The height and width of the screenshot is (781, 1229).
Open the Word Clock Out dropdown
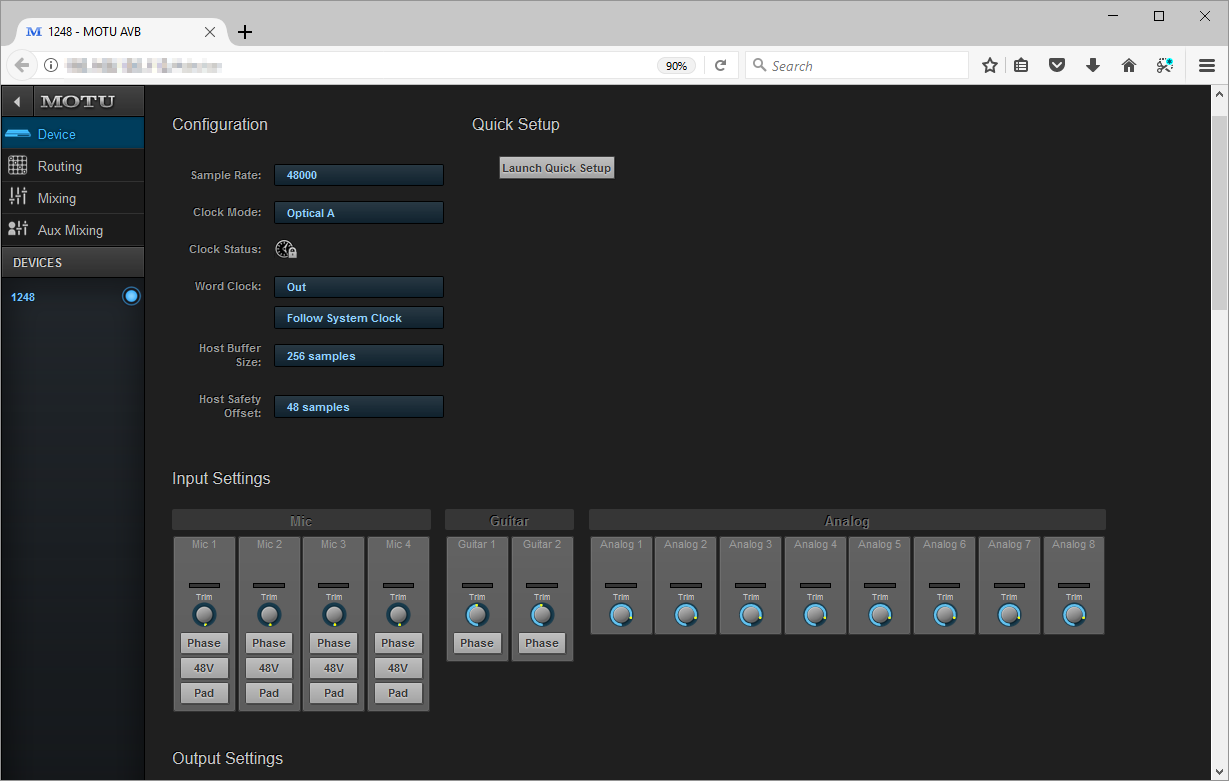pos(359,287)
